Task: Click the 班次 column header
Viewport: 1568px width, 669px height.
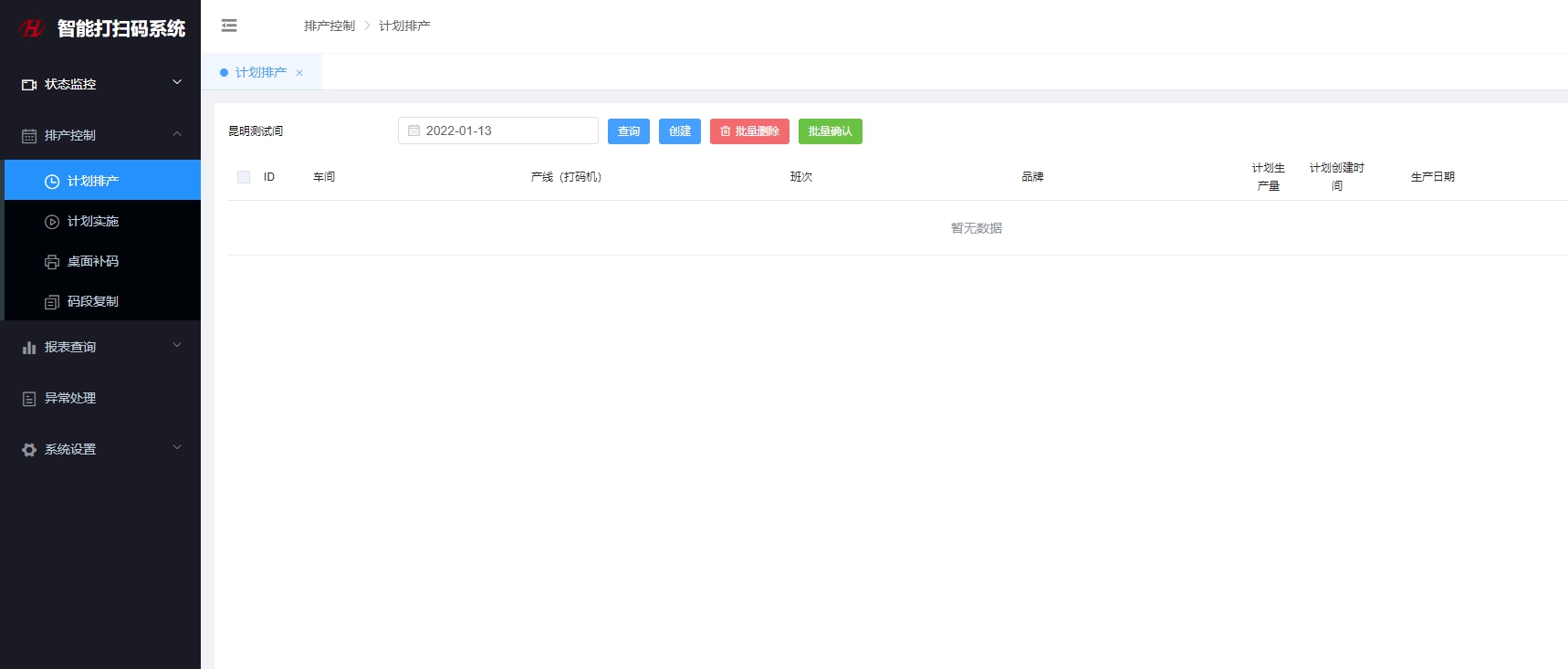Action: [801, 177]
